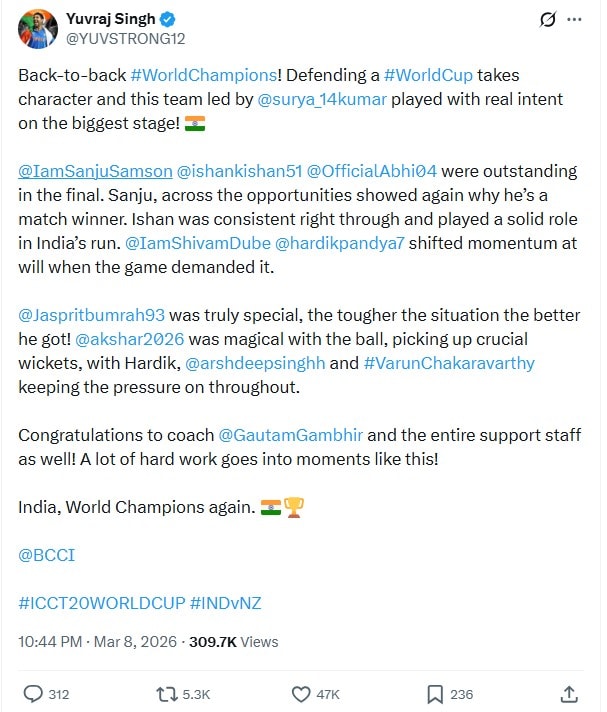Image resolution: width=607 pixels, height=712 pixels.
Task: Bookmark this post
Action: (x=435, y=693)
